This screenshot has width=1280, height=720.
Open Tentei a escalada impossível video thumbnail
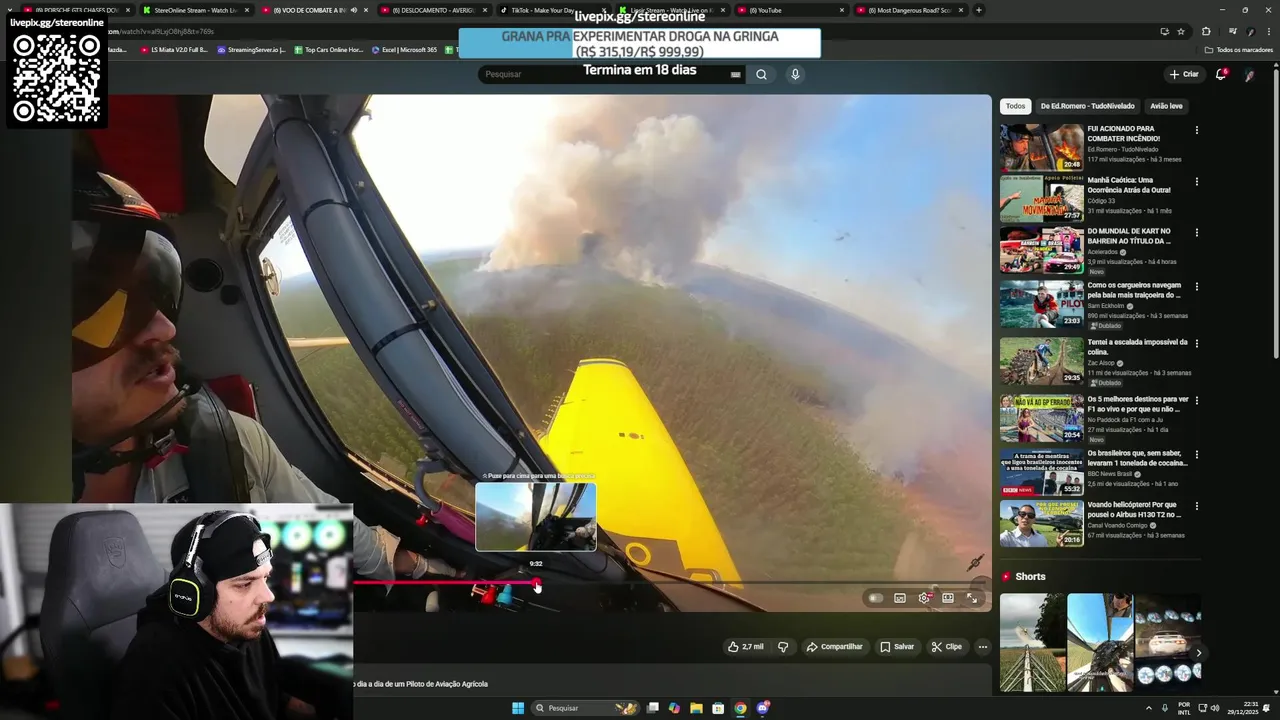1042,361
